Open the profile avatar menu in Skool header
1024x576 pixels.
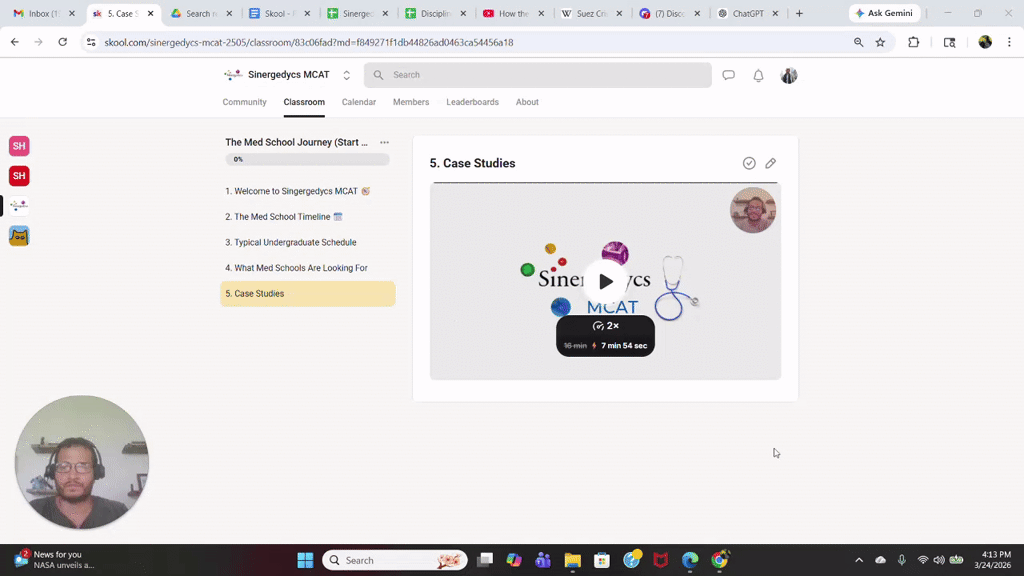pyautogui.click(x=789, y=75)
